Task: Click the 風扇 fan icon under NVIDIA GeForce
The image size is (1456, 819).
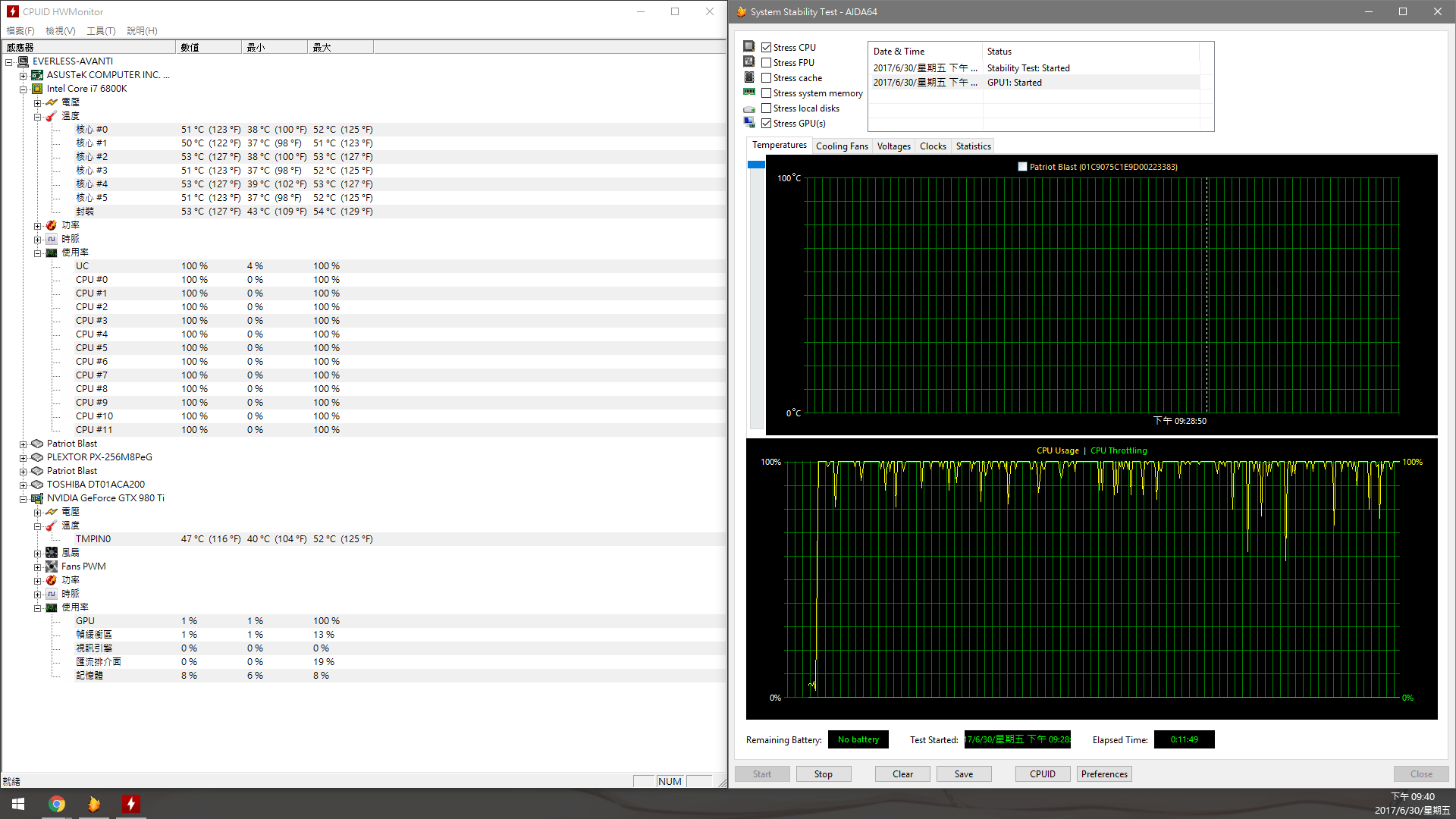Action: pyautogui.click(x=52, y=553)
